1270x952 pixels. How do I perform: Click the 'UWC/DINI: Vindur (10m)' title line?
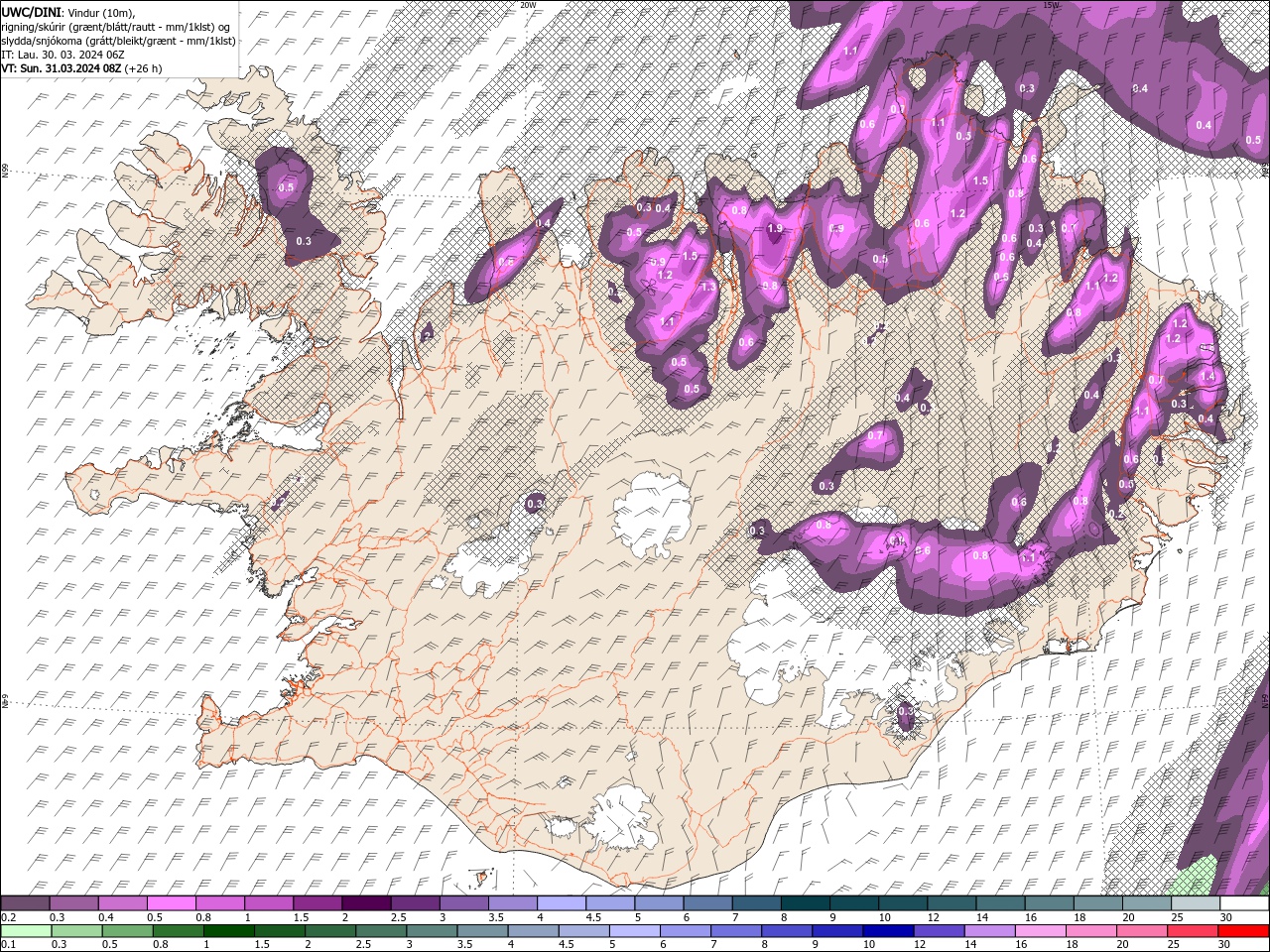[66, 11]
